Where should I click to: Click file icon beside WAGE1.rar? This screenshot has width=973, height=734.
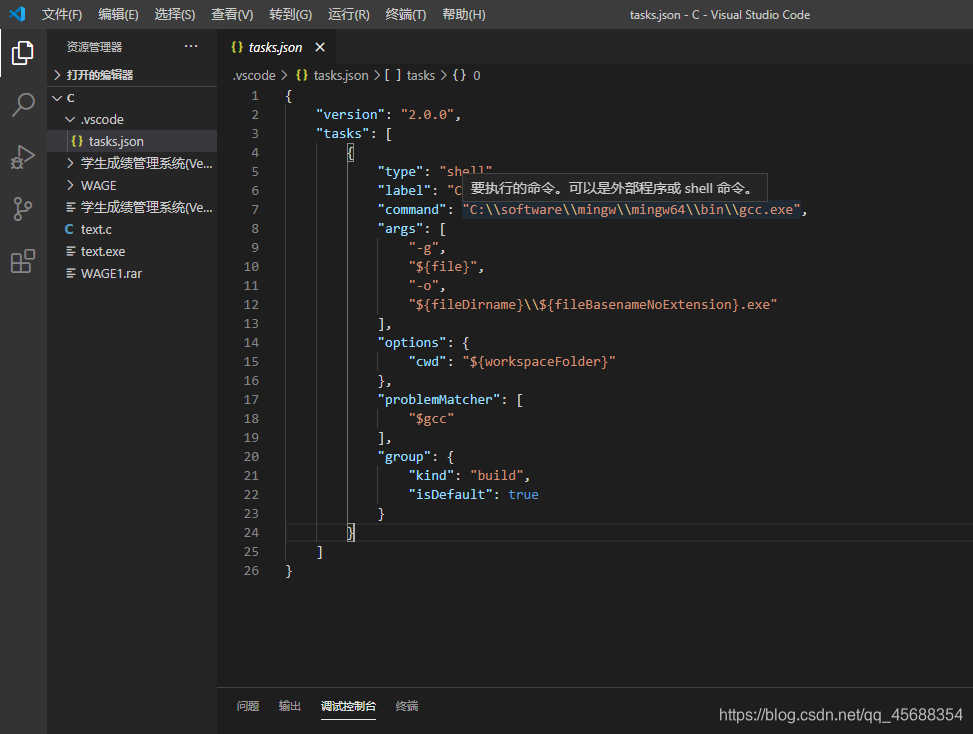[x=71, y=274]
